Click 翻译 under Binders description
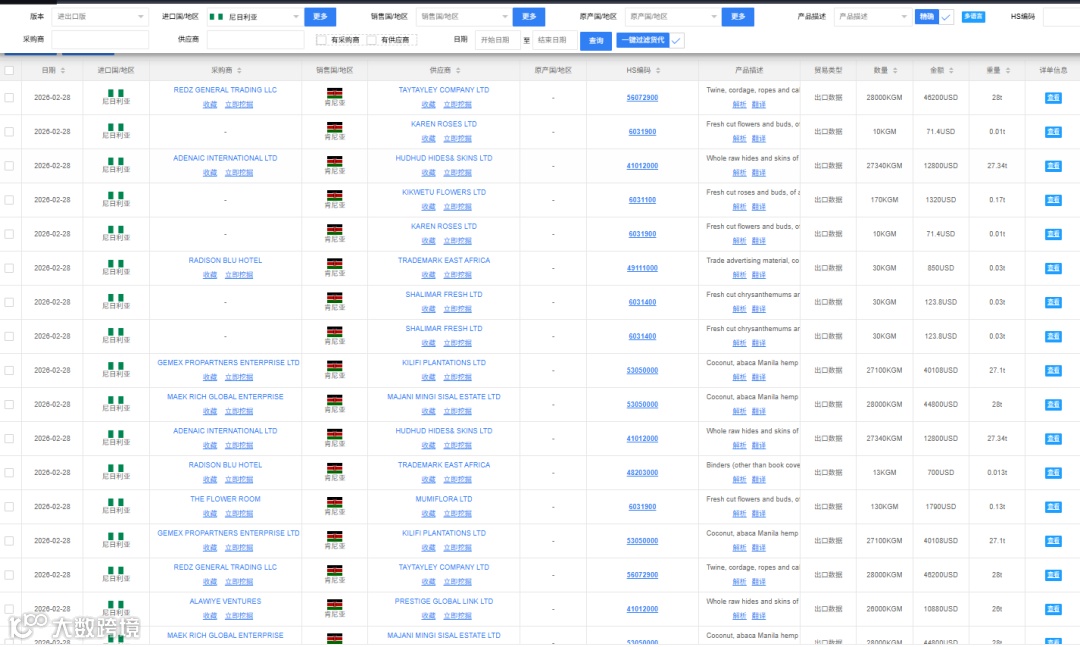 tap(758, 480)
